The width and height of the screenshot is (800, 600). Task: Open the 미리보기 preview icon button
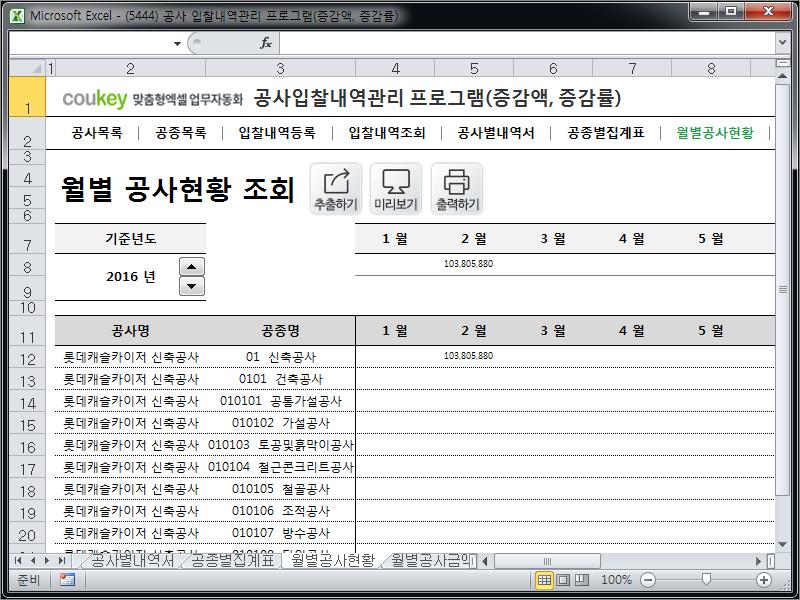[x=396, y=189]
